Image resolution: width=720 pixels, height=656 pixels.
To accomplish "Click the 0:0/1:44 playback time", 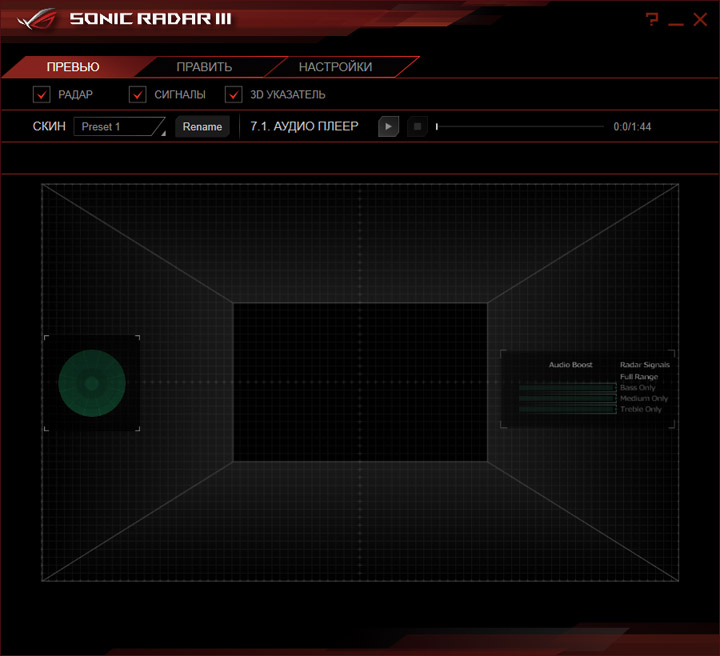I will [632, 127].
